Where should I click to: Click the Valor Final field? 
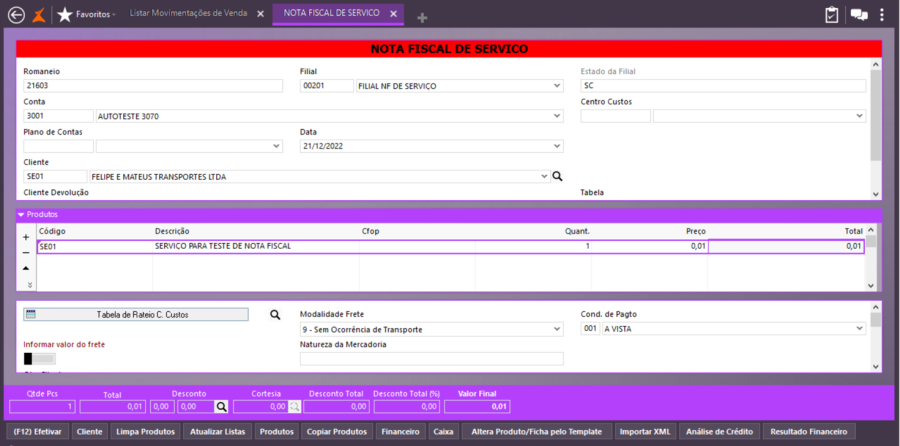pos(477,407)
